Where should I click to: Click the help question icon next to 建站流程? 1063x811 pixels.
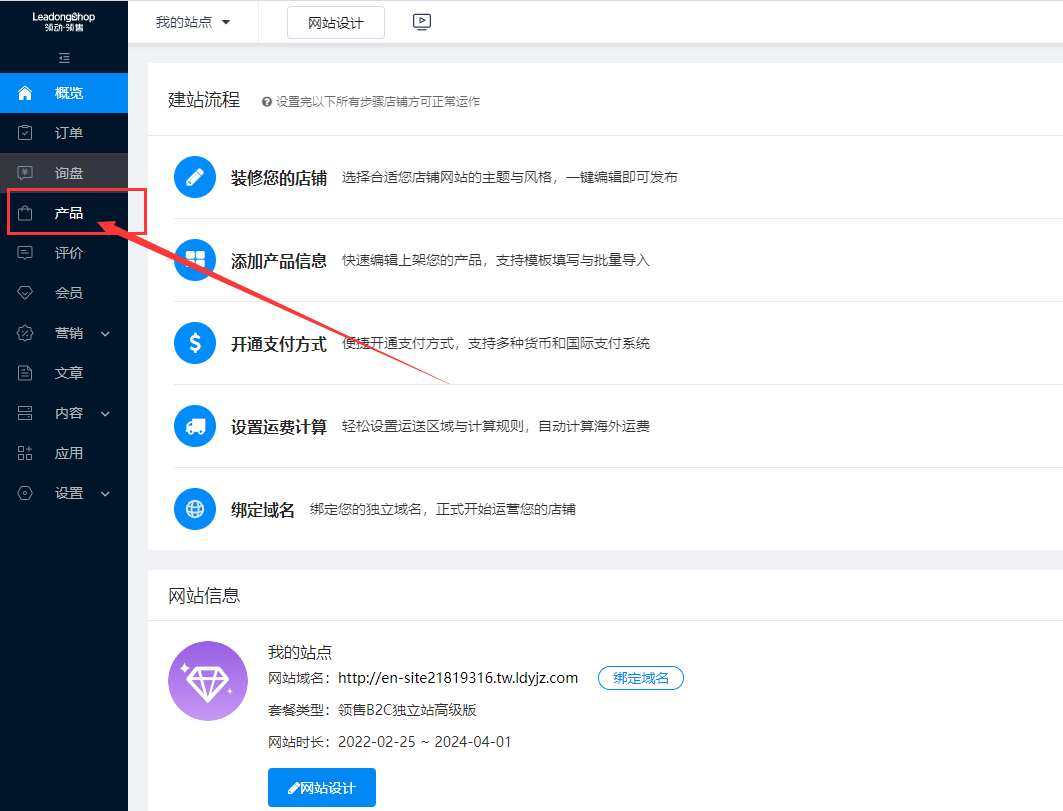click(264, 100)
